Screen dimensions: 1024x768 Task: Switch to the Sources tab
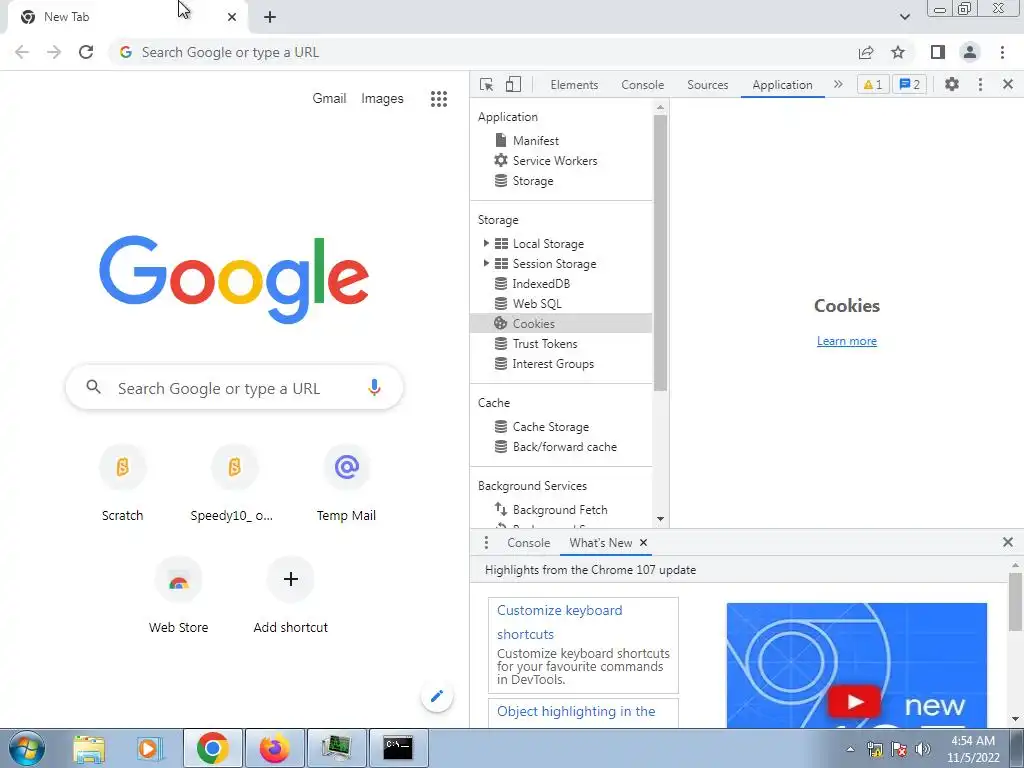click(x=707, y=85)
